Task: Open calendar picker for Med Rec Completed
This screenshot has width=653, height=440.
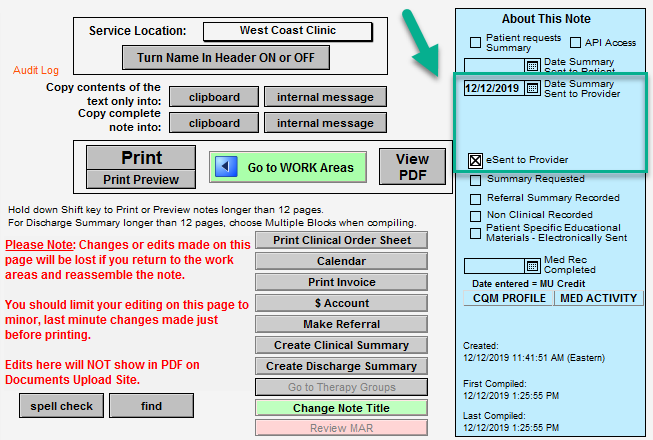Action: pos(533,266)
